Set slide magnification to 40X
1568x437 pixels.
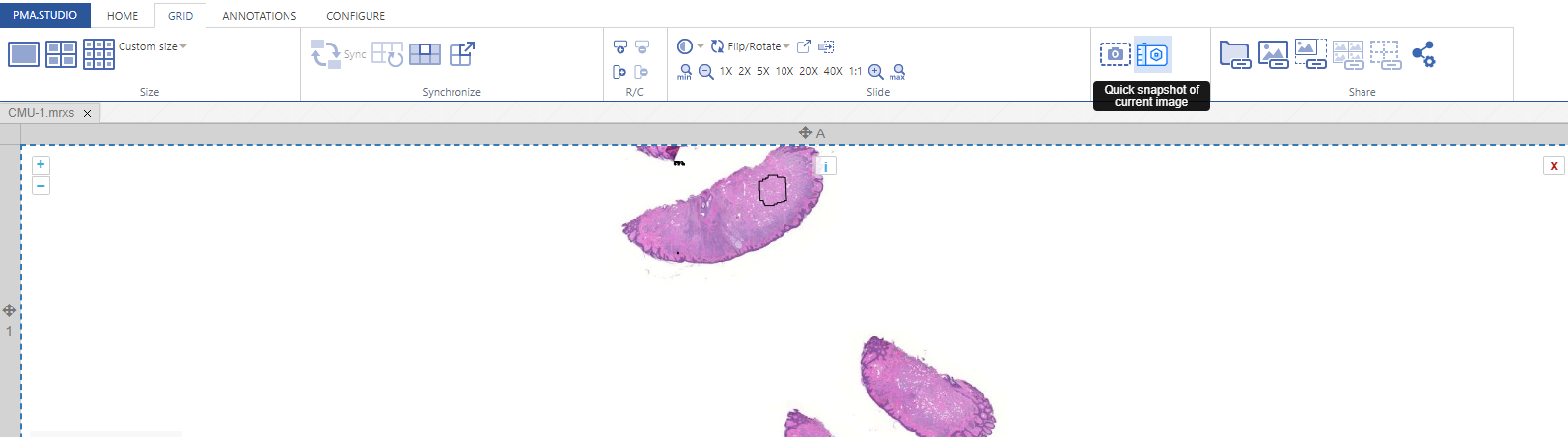(833, 71)
